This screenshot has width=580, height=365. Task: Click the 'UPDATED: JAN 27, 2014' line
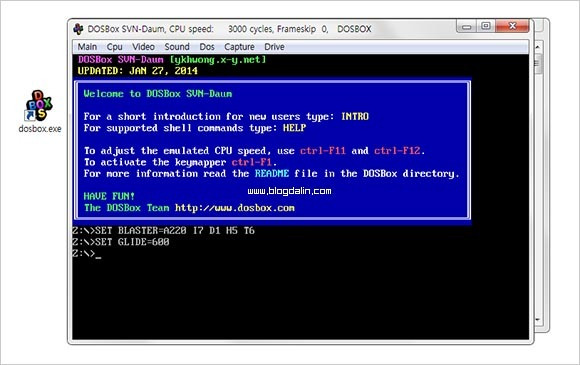(138, 71)
